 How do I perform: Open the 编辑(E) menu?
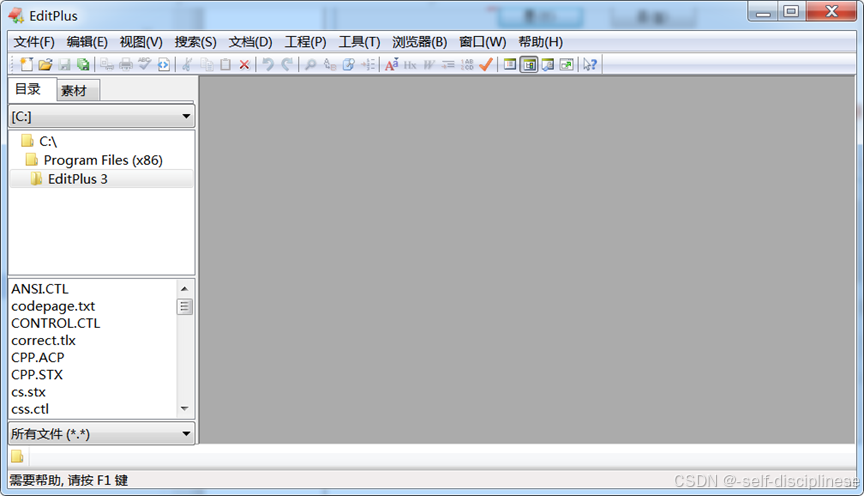[87, 42]
